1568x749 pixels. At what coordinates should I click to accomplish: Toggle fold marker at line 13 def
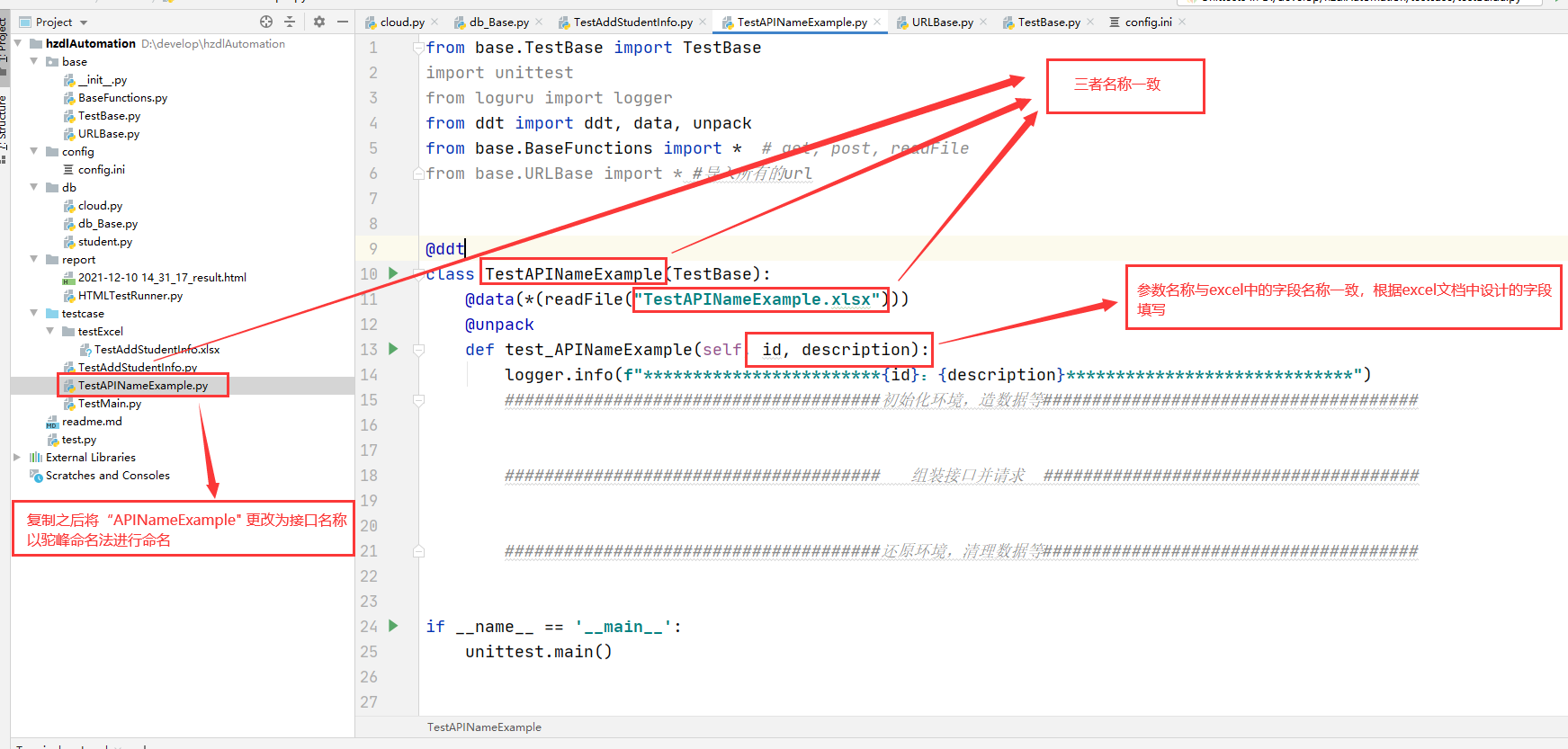point(418,350)
